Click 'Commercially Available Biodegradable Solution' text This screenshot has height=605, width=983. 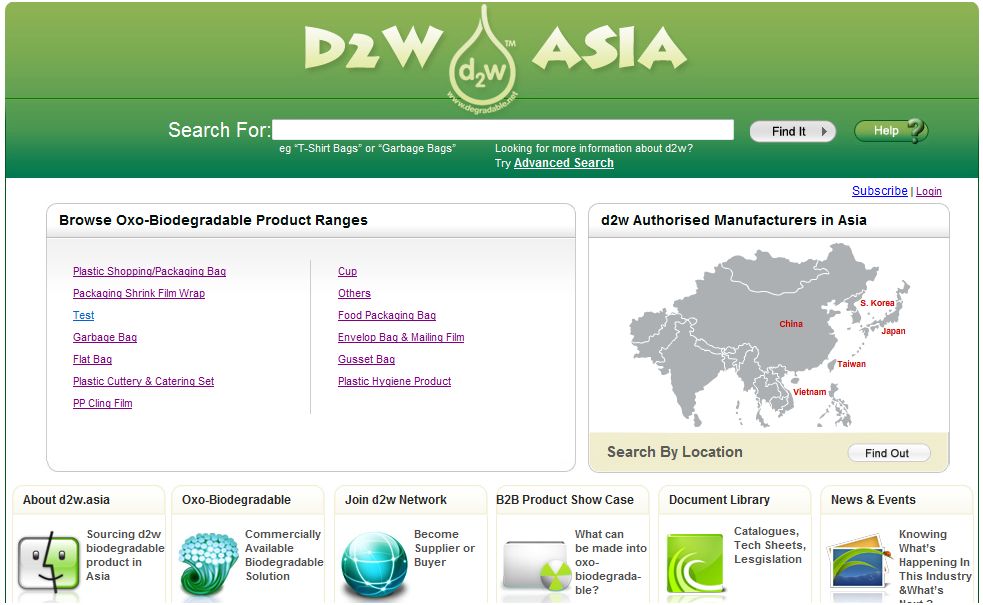pos(284,555)
